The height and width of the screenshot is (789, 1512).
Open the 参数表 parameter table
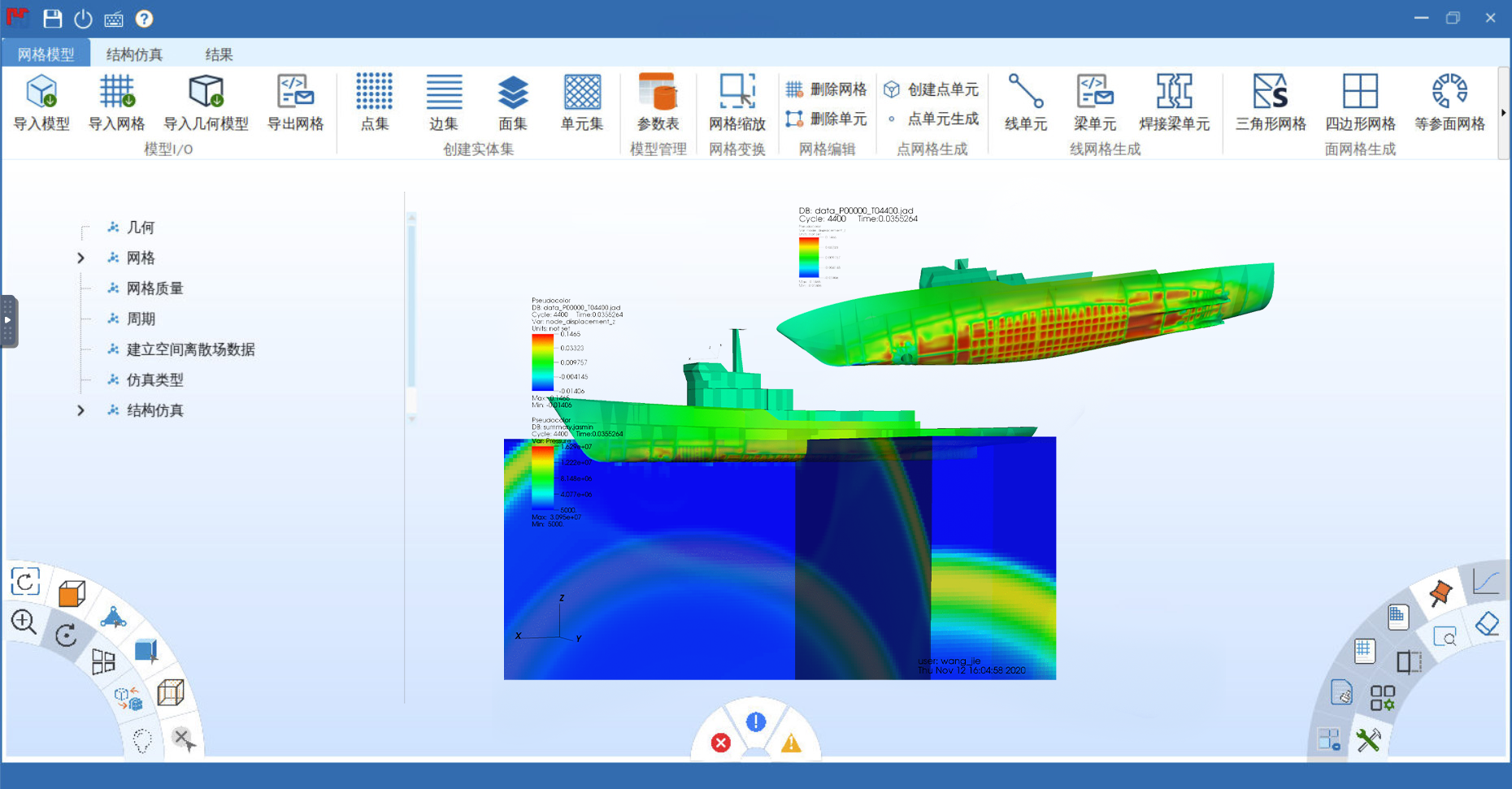tap(658, 102)
